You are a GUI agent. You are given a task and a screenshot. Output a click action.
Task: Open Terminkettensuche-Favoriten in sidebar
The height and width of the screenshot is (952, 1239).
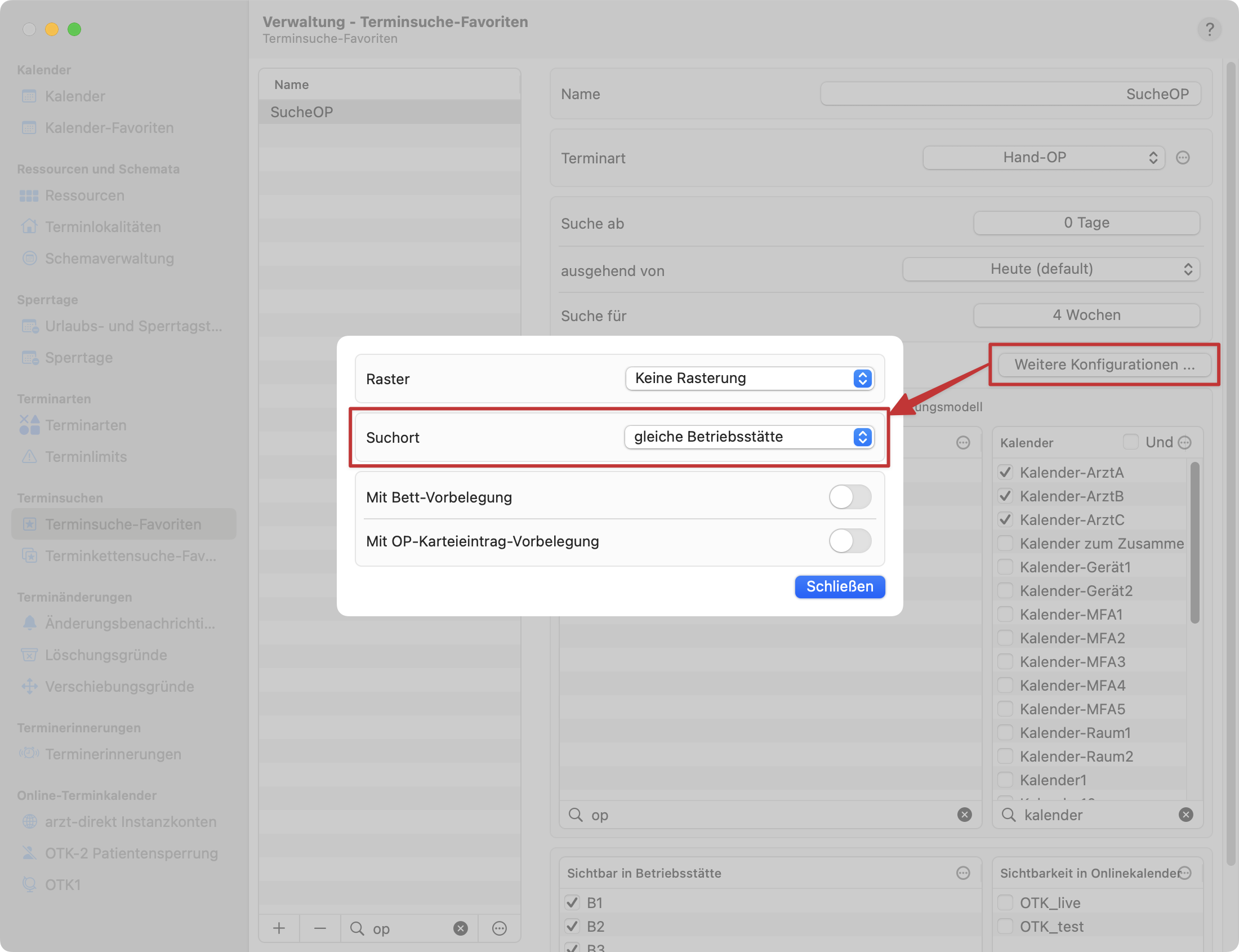pyautogui.click(x=123, y=556)
